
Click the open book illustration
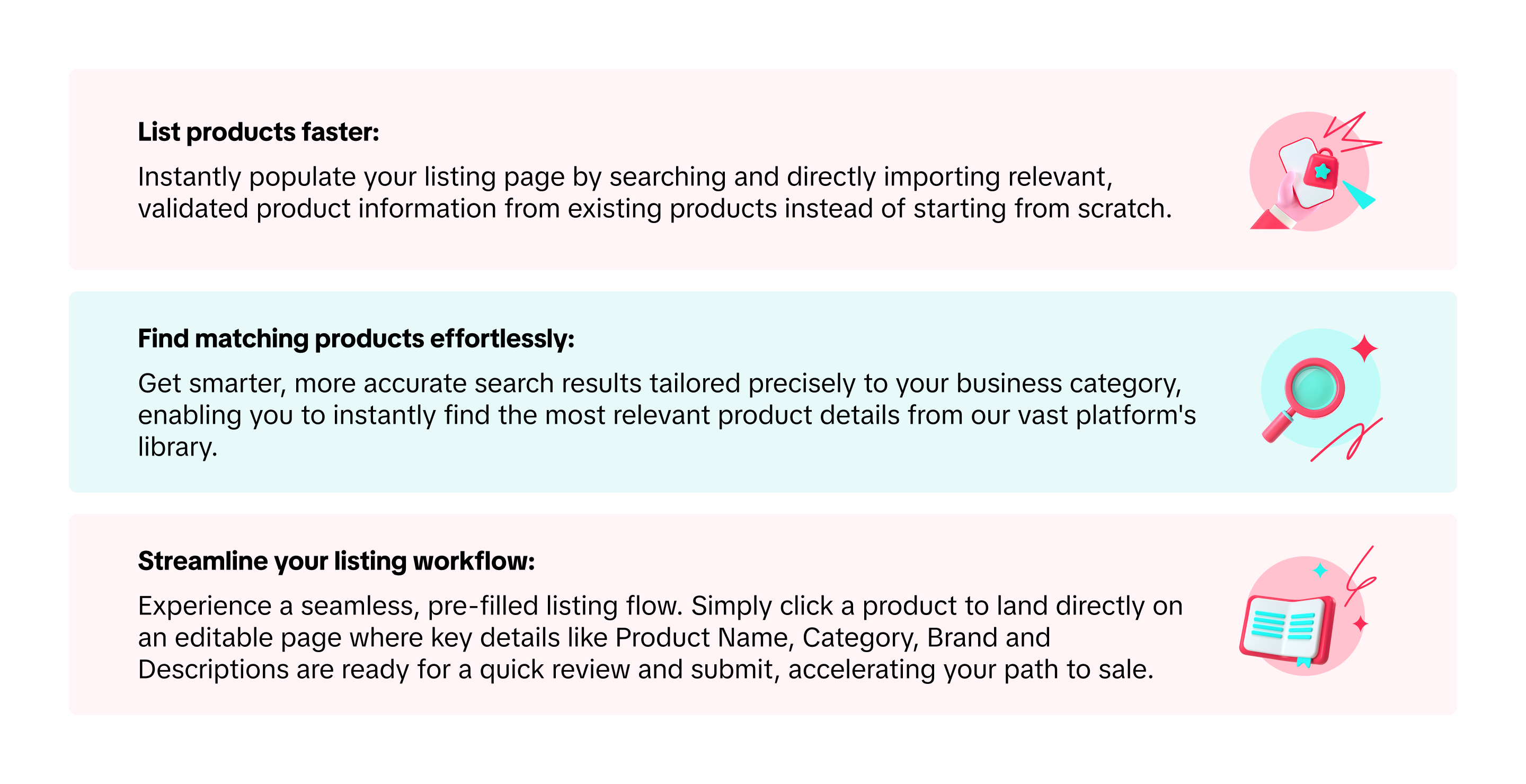[1287, 630]
